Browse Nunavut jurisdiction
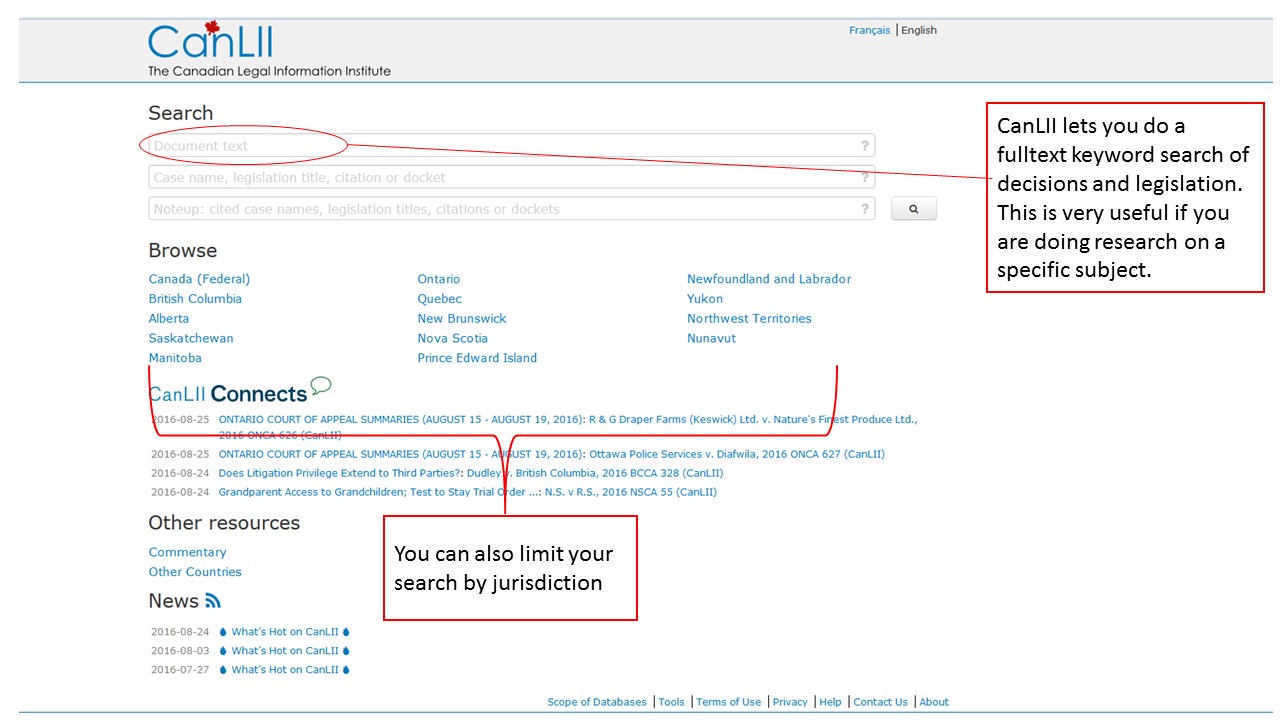The width and height of the screenshot is (1280, 720). pyautogui.click(x=711, y=338)
